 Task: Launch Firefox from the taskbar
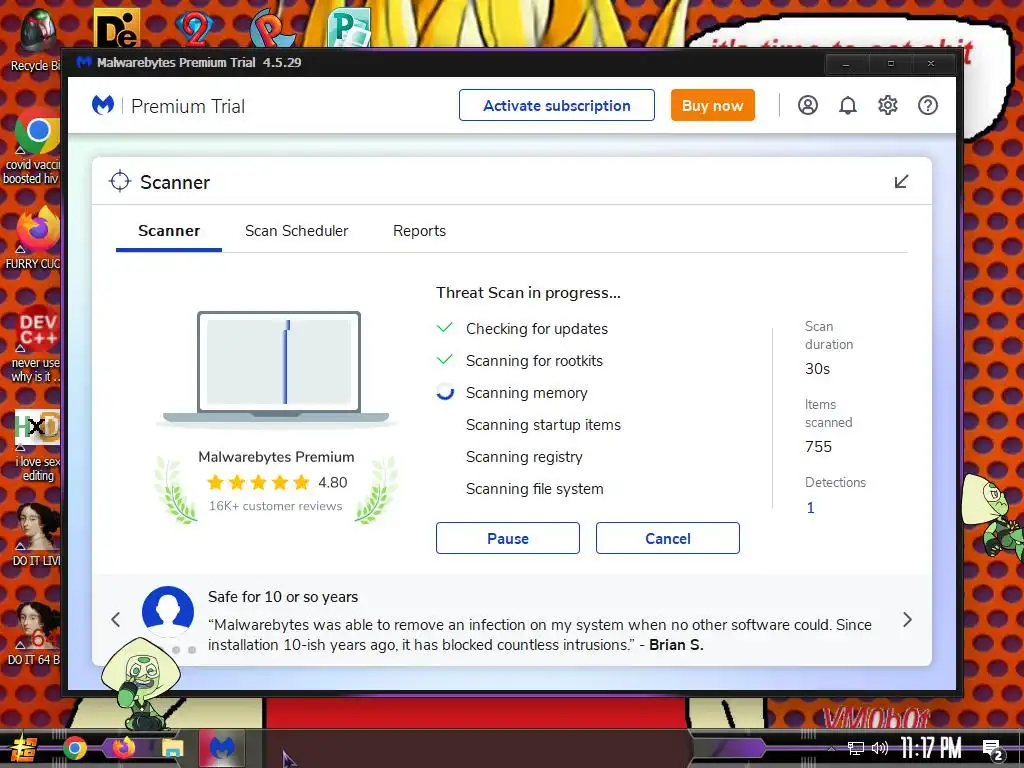click(x=123, y=748)
